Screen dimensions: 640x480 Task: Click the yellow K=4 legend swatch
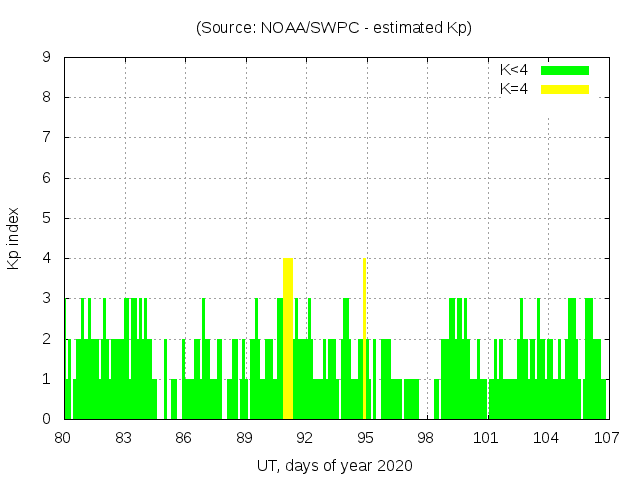pyautogui.click(x=565, y=89)
